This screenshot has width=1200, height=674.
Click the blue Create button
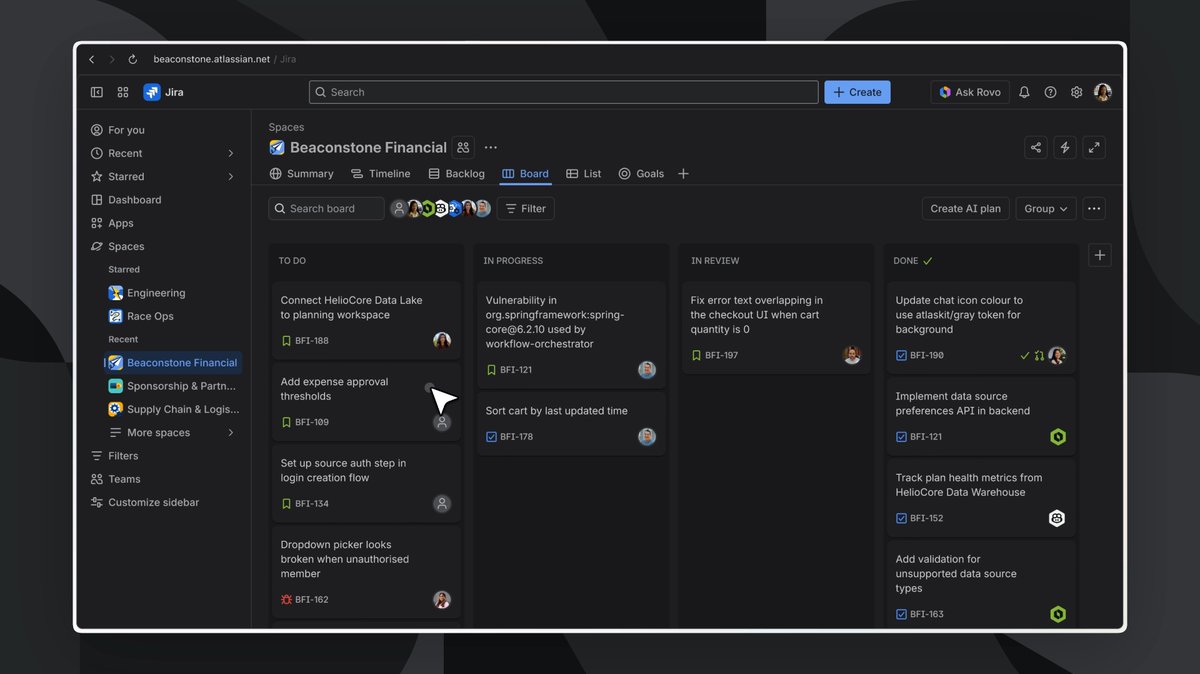point(857,92)
